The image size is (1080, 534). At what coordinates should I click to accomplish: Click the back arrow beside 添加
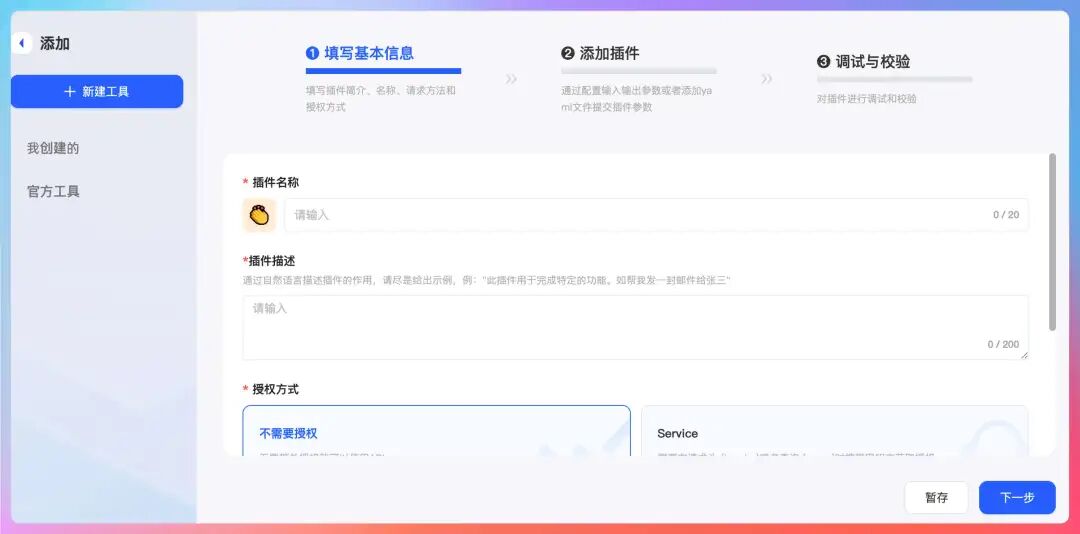(21, 43)
